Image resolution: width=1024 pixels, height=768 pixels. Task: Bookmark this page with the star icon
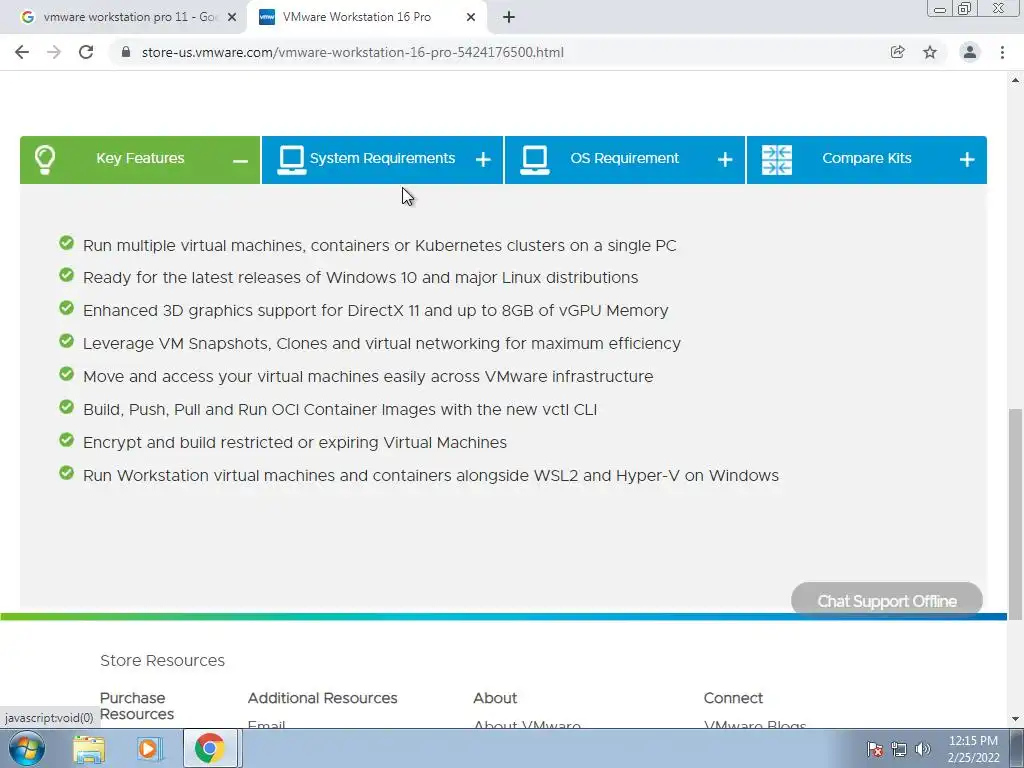tap(930, 52)
